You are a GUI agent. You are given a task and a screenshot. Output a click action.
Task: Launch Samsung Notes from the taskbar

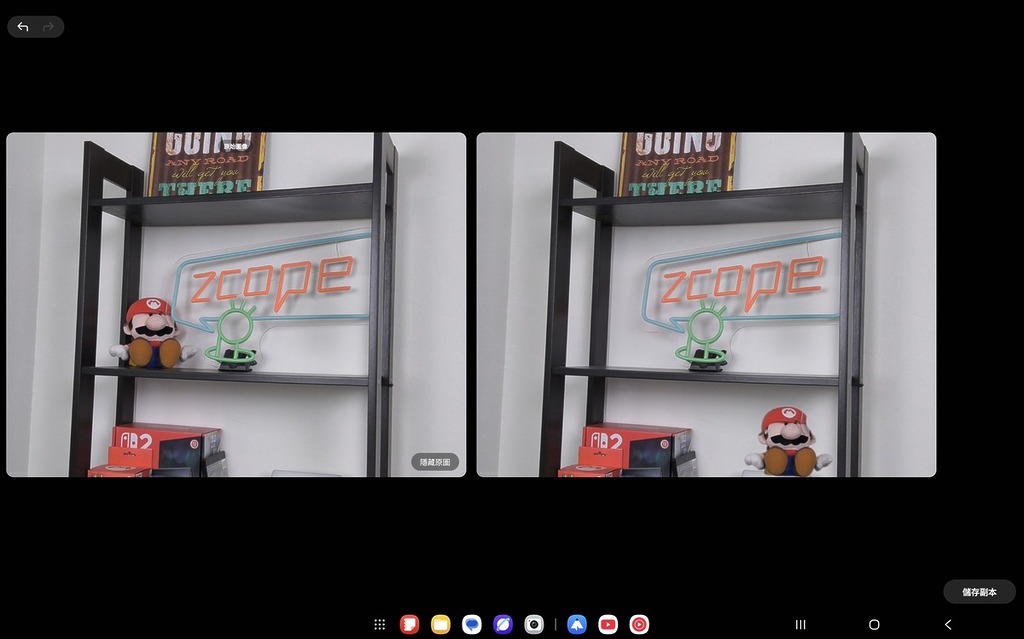click(x=409, y=625)
